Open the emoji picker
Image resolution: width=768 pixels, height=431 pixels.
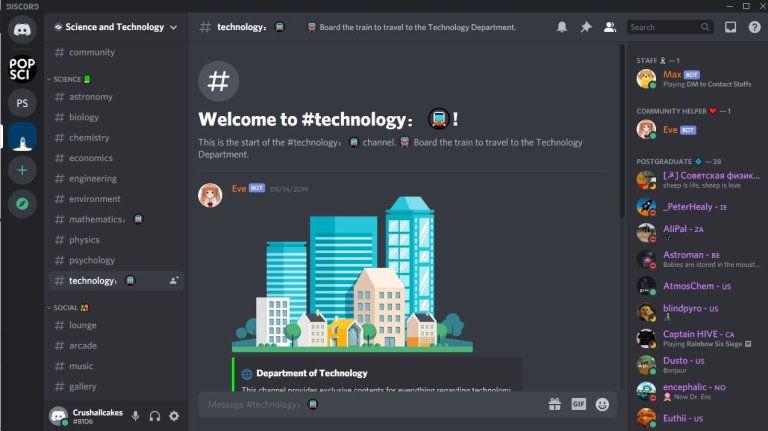(602, 404)
